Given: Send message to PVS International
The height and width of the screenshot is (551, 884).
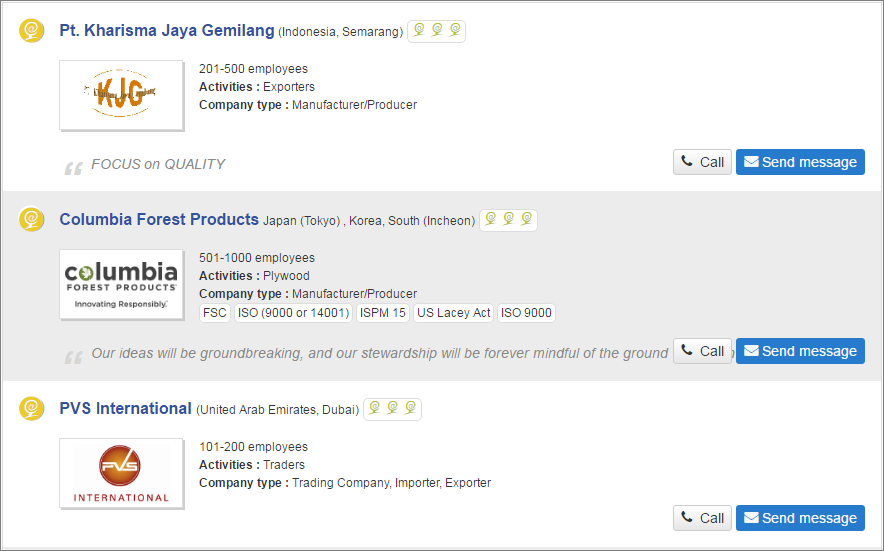Looking at the screenshot, I should (800, 518).
